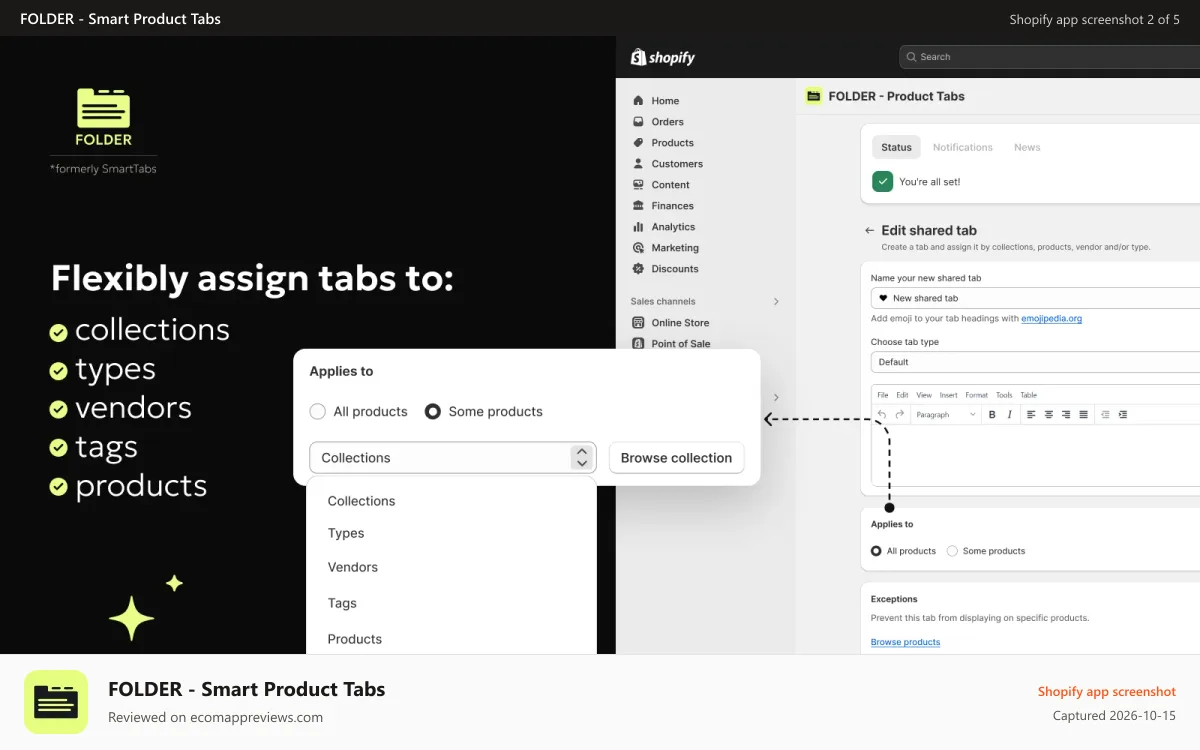The image size is (1200, 750).
Task: Select Some products radio in the popup card
Action: point(433,411)
